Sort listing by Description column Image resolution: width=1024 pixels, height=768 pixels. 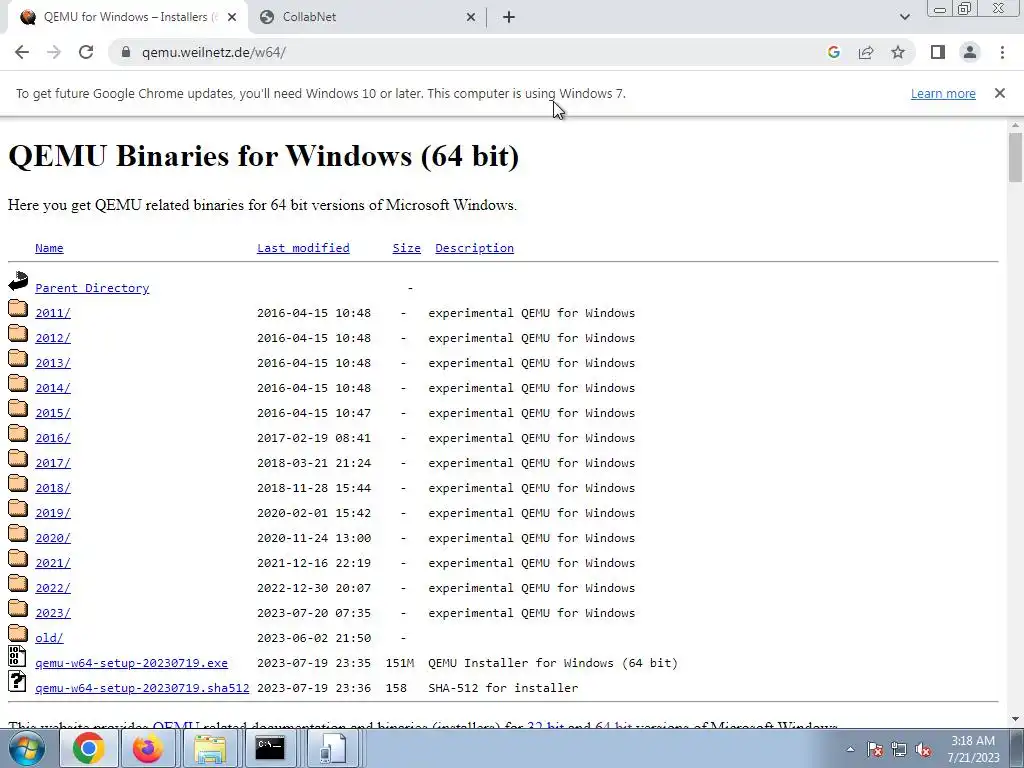pos(474,248)
